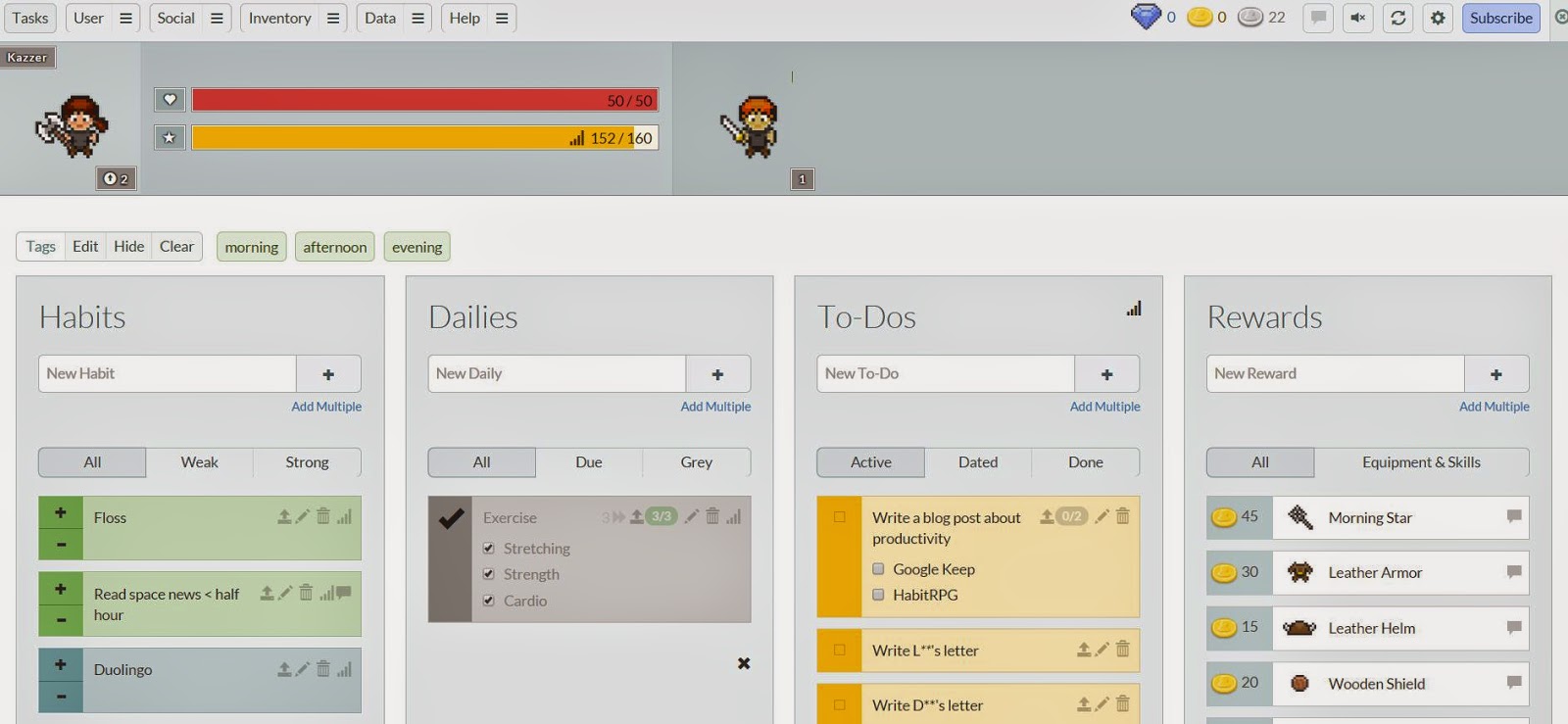1568x724 pixels.
Task: Click the New Habit input field
Action: (x=168, y=373)
